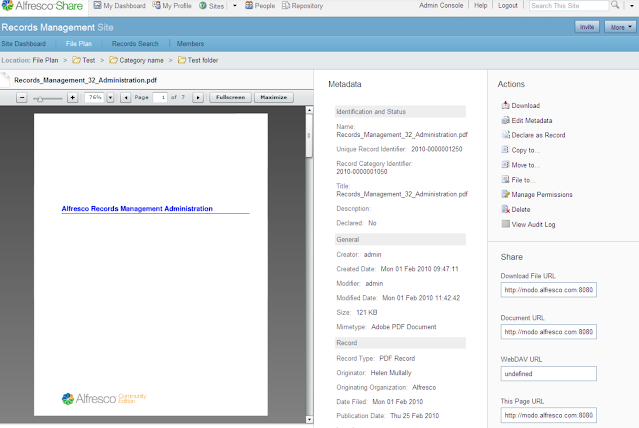Click the Maximize button
The width and height of the screenshot is (639, 428).
273,97
